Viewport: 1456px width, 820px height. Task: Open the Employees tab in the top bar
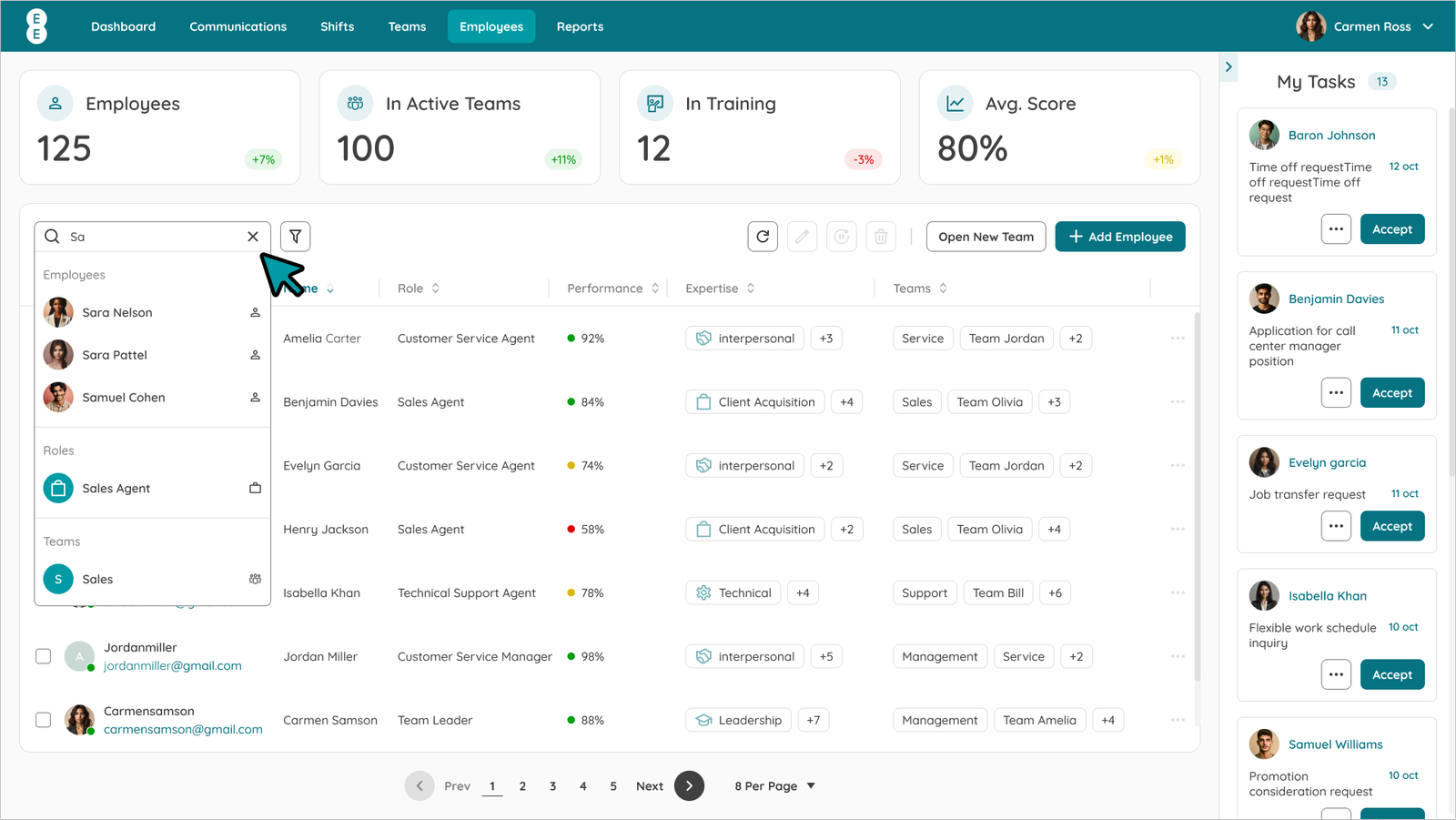pyautogui.click(x=491, y=26)
